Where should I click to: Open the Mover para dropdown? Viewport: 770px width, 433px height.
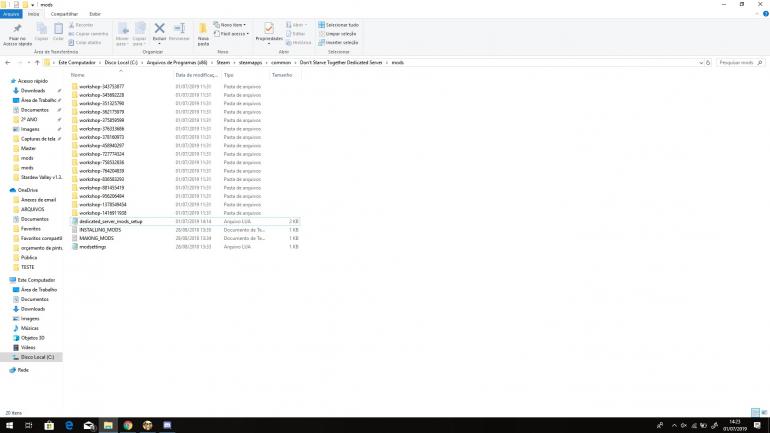(x=122, y=34)
